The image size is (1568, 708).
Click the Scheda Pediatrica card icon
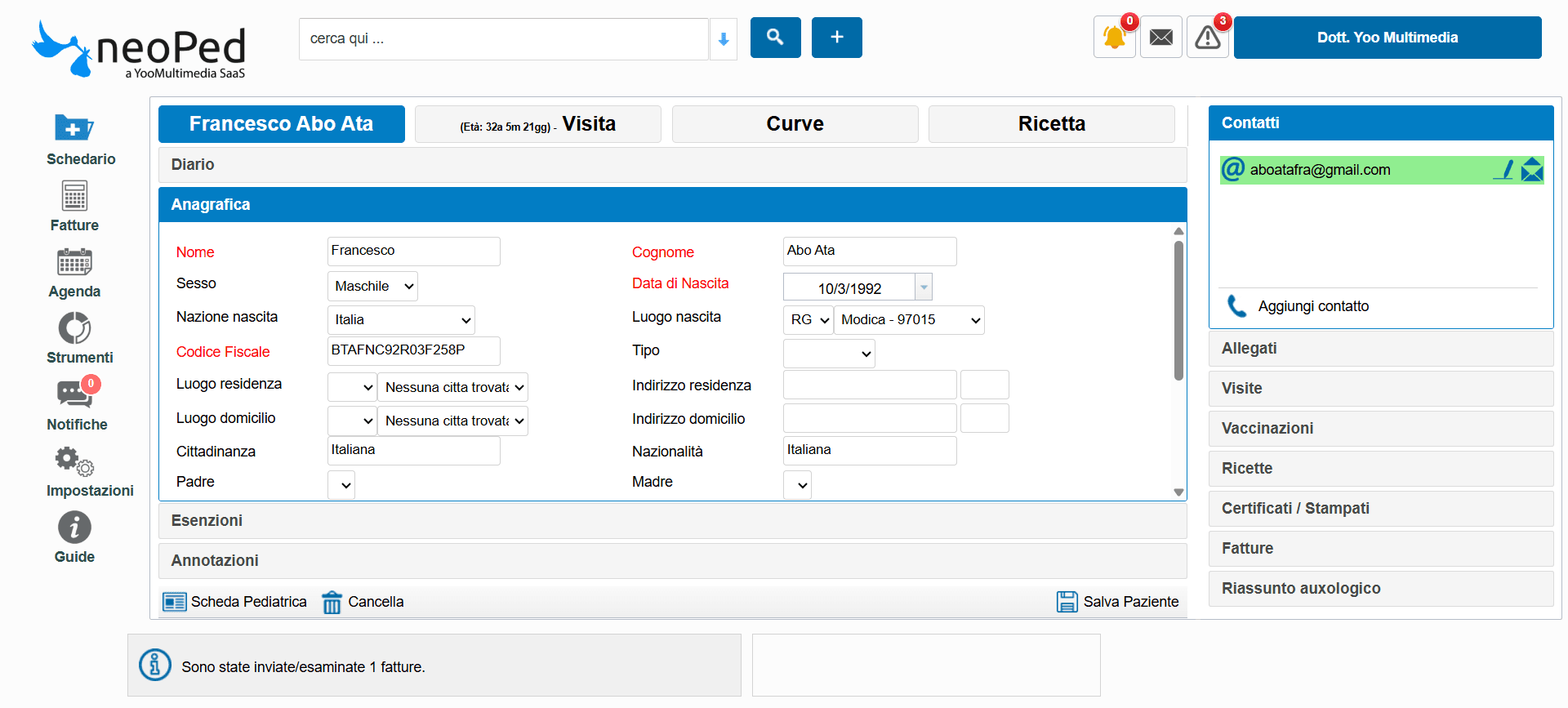pyautogui.click(x=174, y=602)
